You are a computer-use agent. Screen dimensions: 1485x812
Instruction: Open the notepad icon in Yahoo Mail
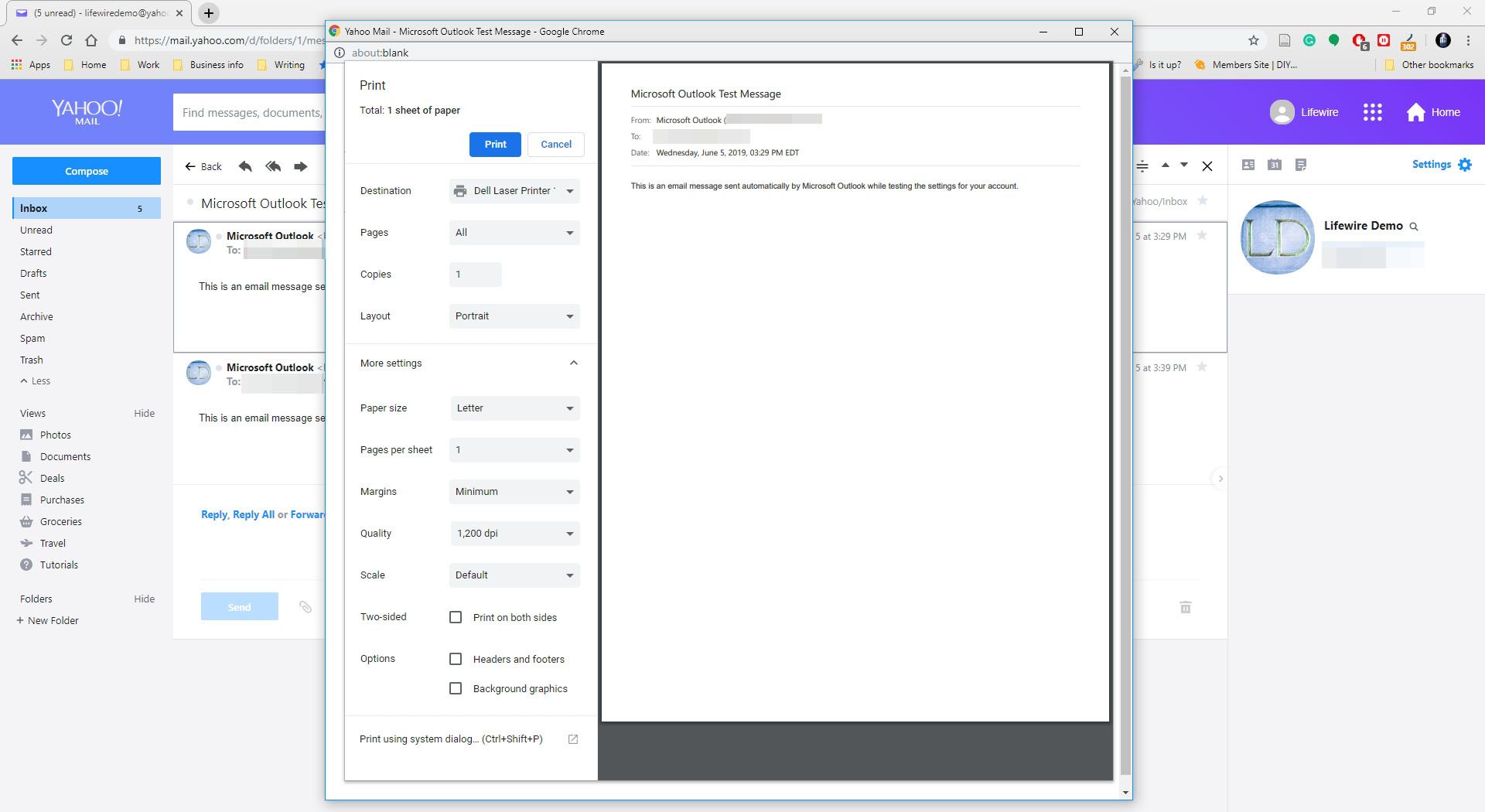coord(1301,165)
